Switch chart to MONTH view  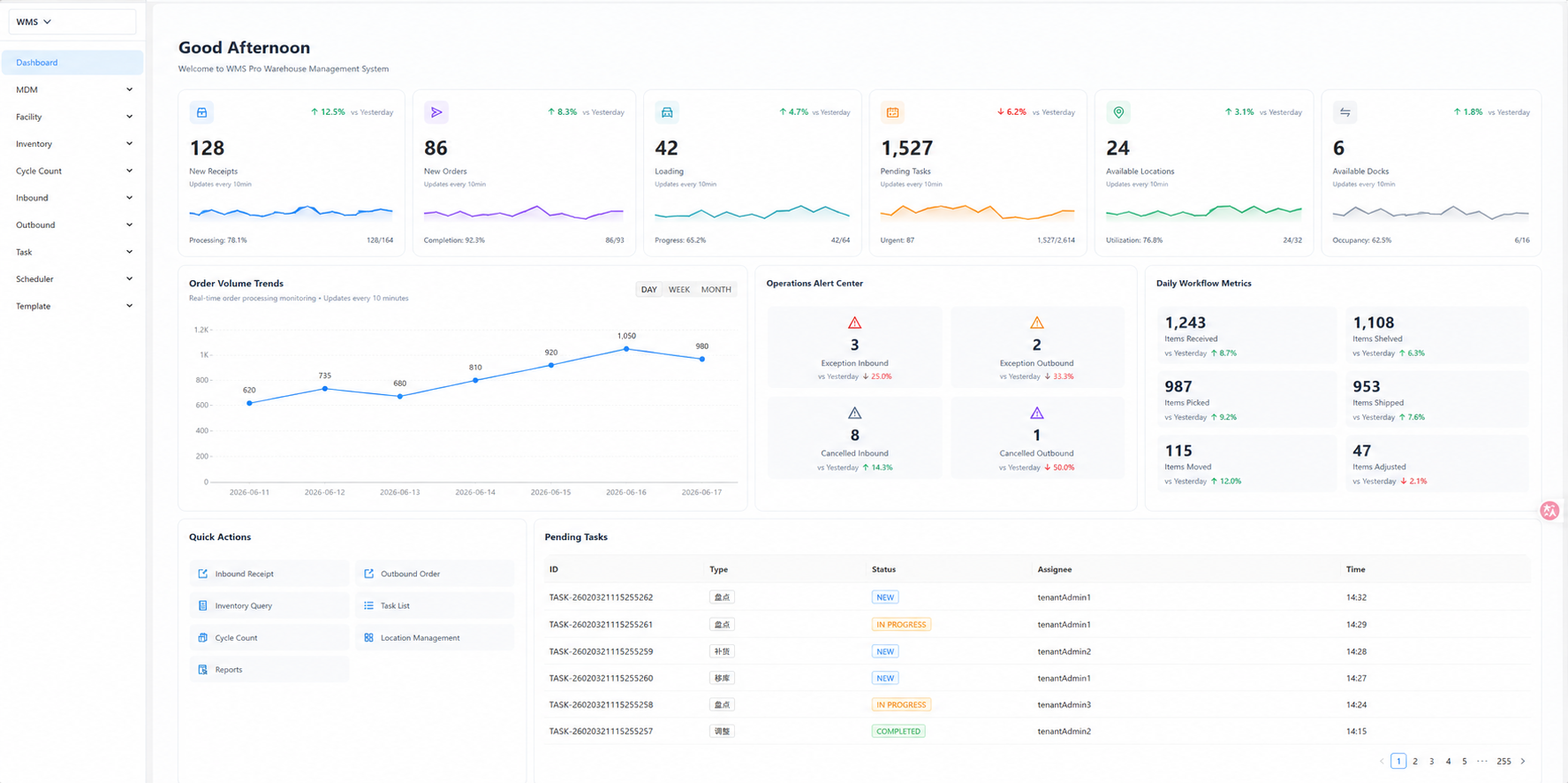click(x=716, y=290)
